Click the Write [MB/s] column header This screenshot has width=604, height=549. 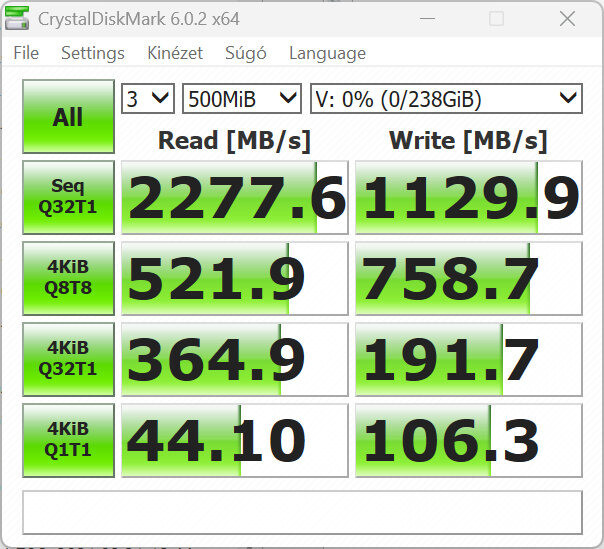coord(468,141)
